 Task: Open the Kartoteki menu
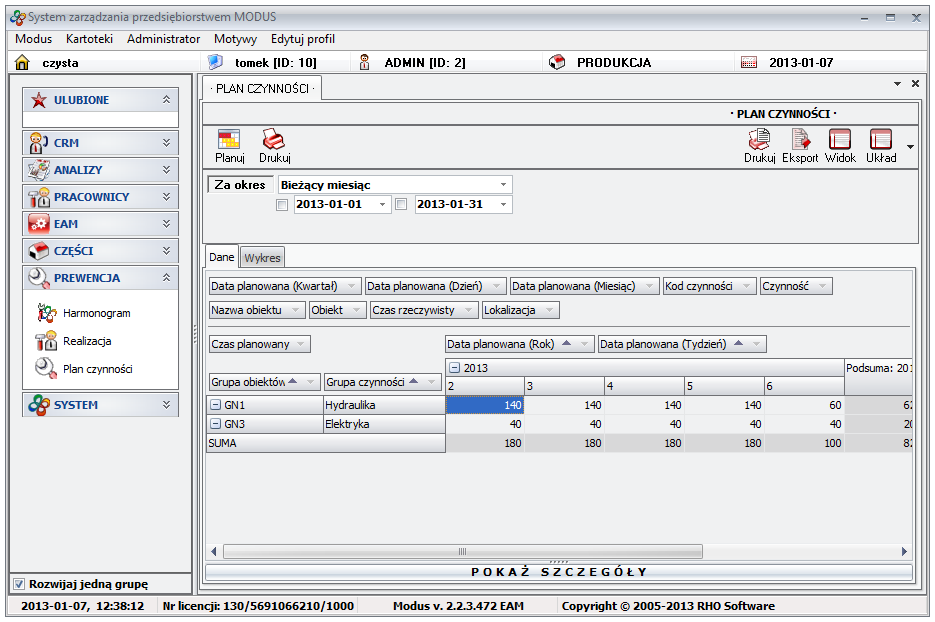click(x=89, y=39)
